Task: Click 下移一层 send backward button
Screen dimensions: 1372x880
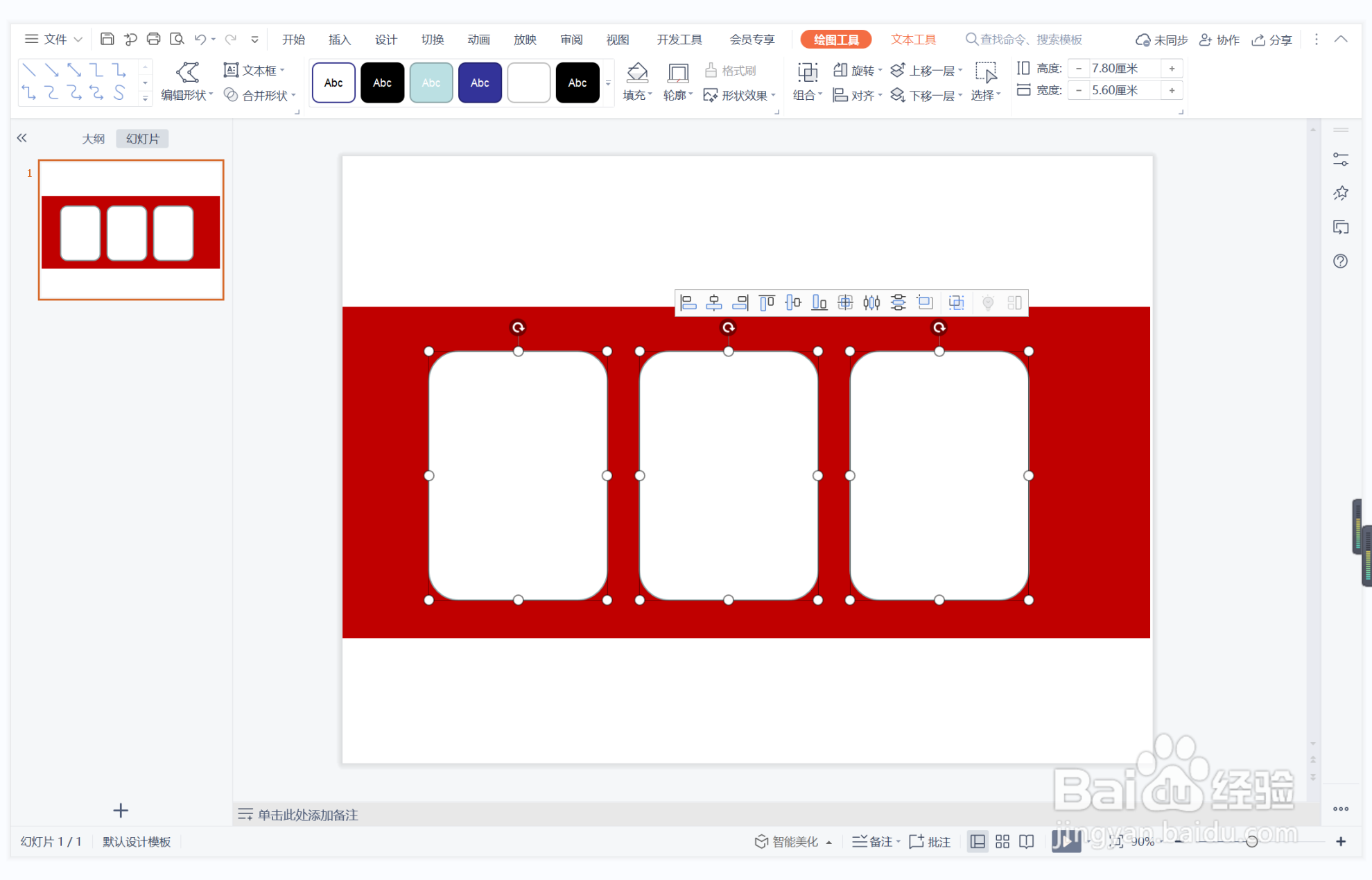Action: coord(926,96)
